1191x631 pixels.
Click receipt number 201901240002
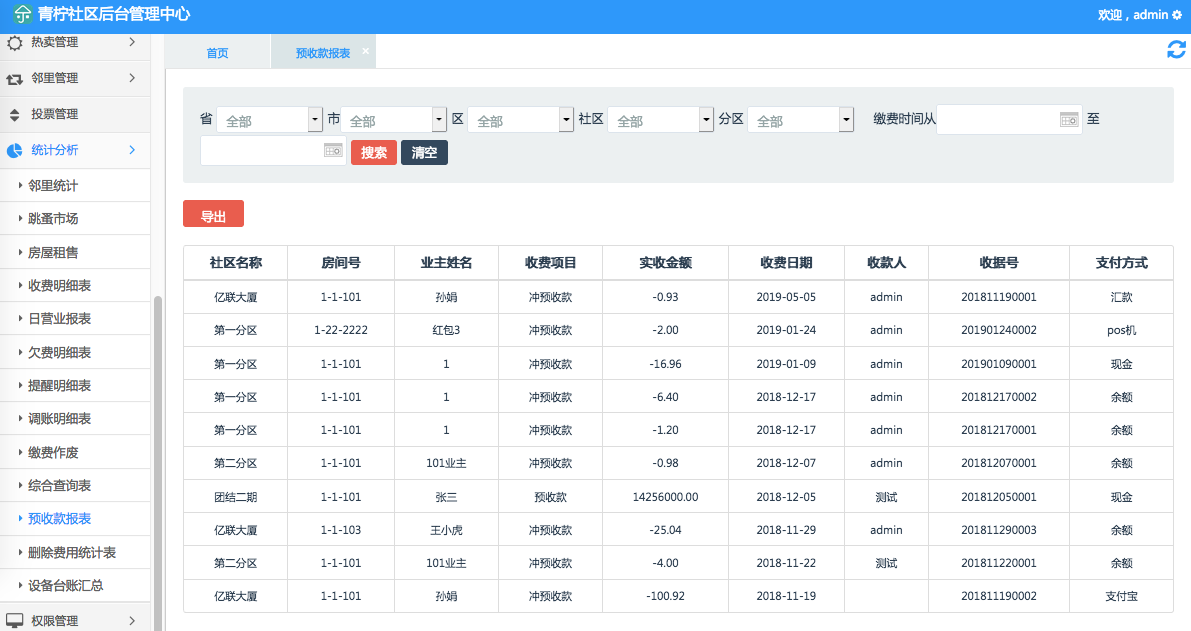[998, 330]
